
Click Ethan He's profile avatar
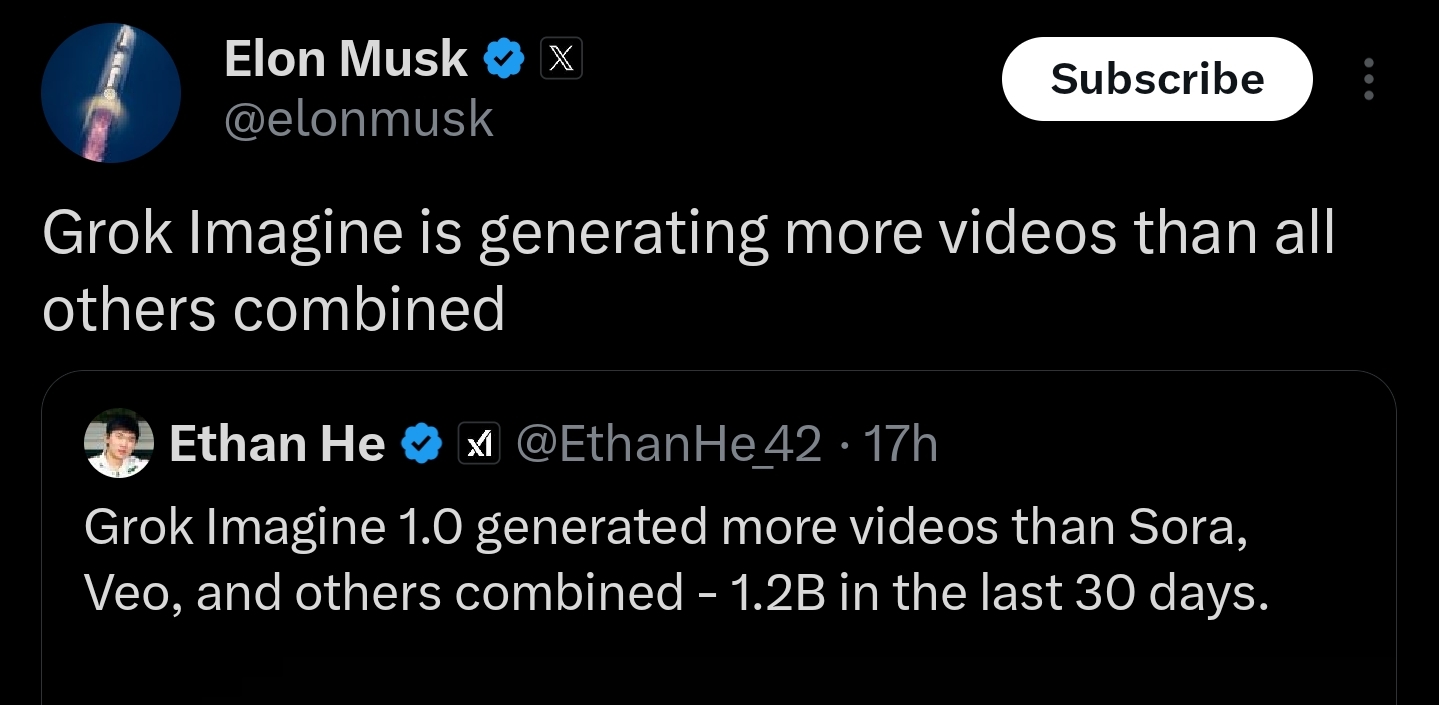[x=119, y=443]
